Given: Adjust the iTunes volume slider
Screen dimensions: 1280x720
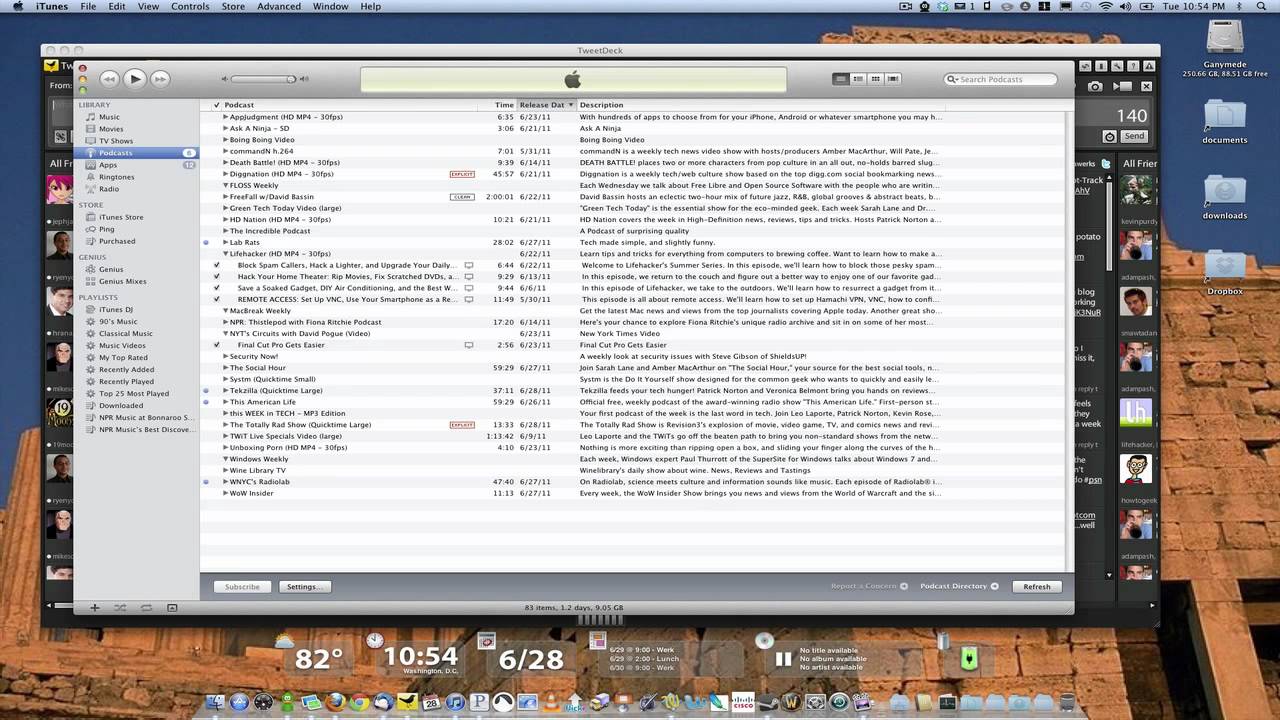Looking at the screenshot, I should click(x=265, y=79).
